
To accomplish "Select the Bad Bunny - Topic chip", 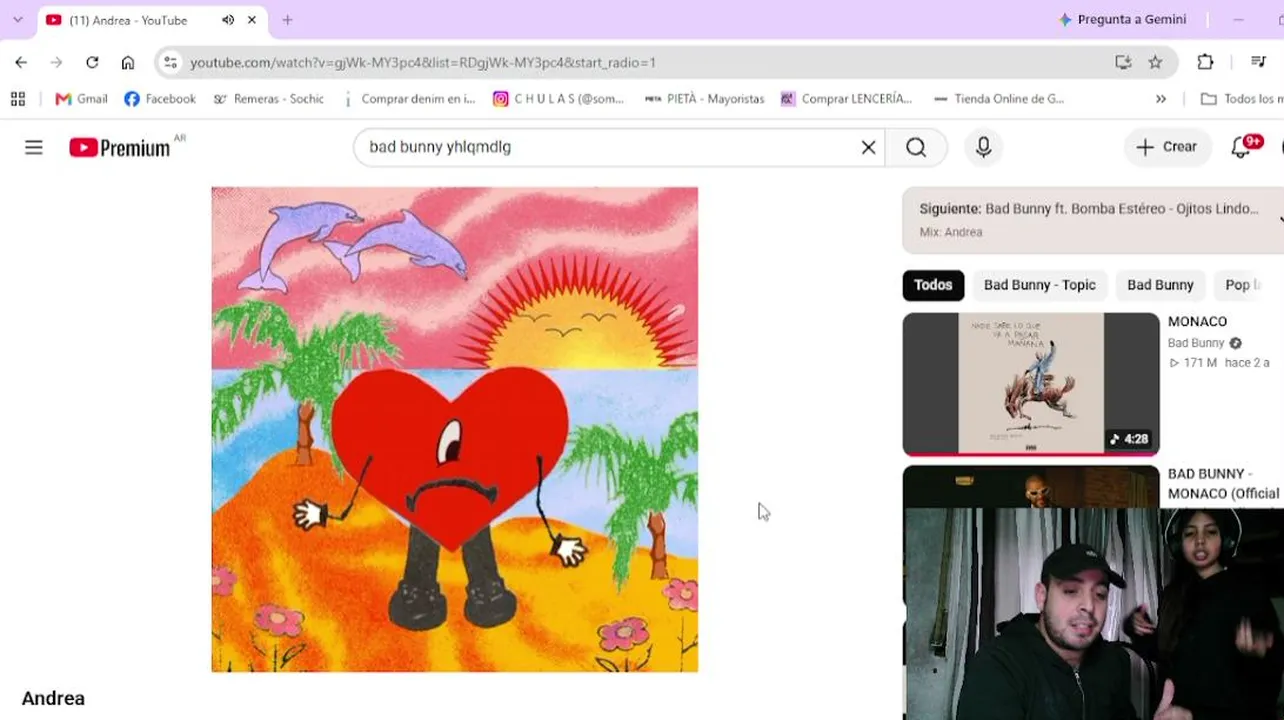I will pos(1040,285).
